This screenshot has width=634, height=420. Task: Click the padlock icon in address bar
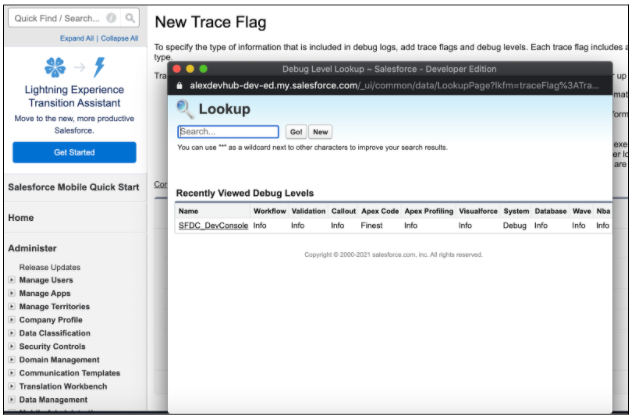[x=179, y=86]
